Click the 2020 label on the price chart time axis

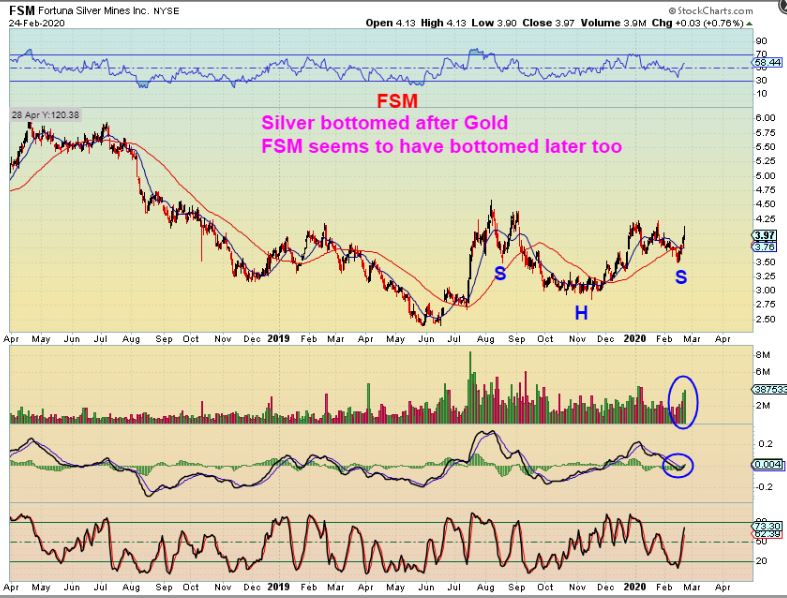click(634, 339)
